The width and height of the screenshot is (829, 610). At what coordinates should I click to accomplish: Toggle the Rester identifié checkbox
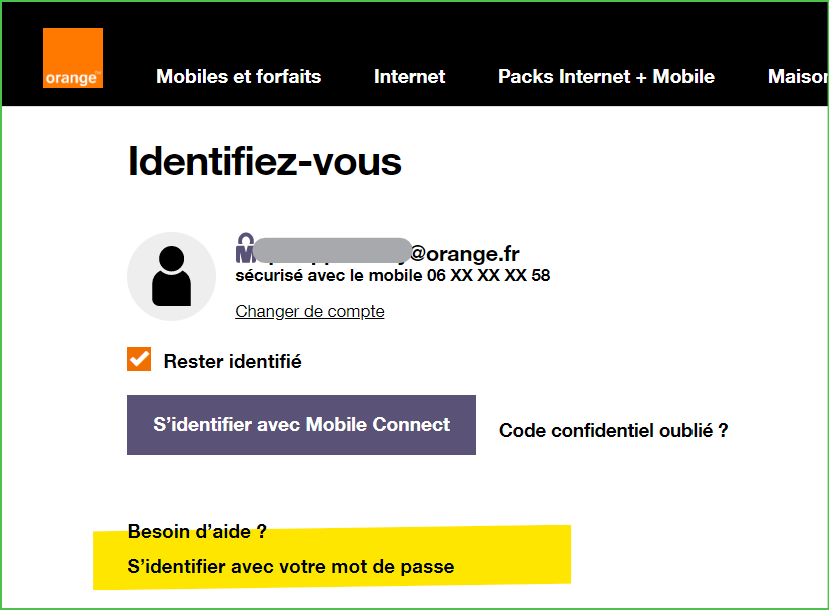coord(139,360)
